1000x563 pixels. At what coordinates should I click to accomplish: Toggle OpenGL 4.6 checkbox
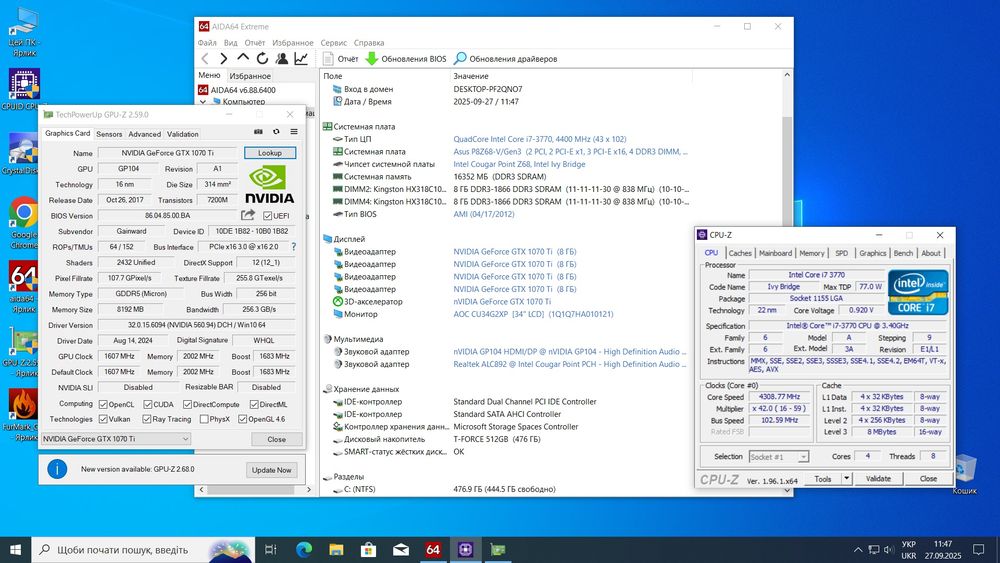pyautogui.click(x=242, y=419)
